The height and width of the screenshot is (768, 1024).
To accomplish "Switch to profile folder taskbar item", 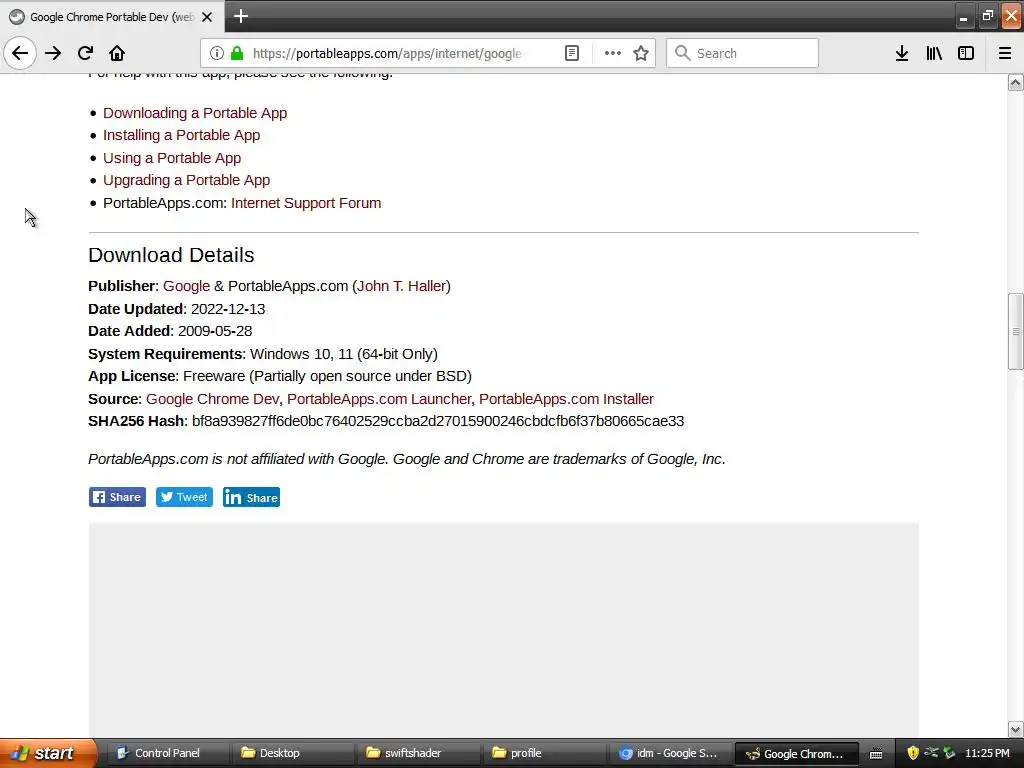I will click(x=544, y=753).
